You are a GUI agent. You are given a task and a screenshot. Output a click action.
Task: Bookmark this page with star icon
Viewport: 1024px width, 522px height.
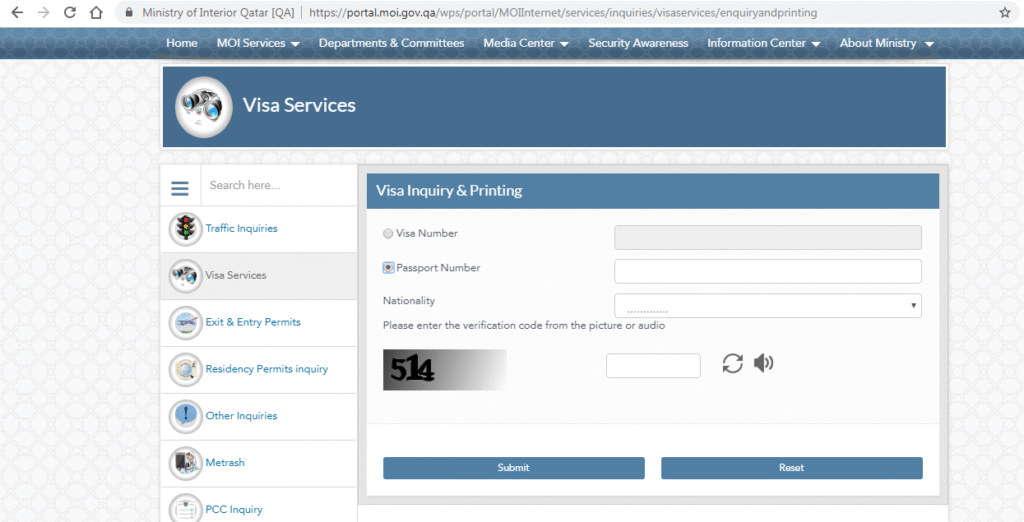pyautogui.click(x=1004, y=13)
